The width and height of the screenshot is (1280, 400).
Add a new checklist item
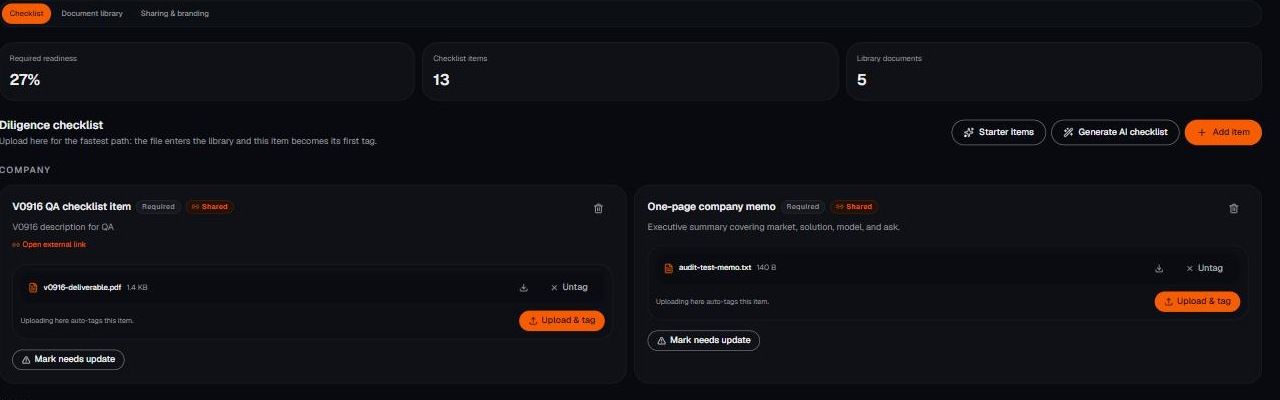(x=1223, y=132)
